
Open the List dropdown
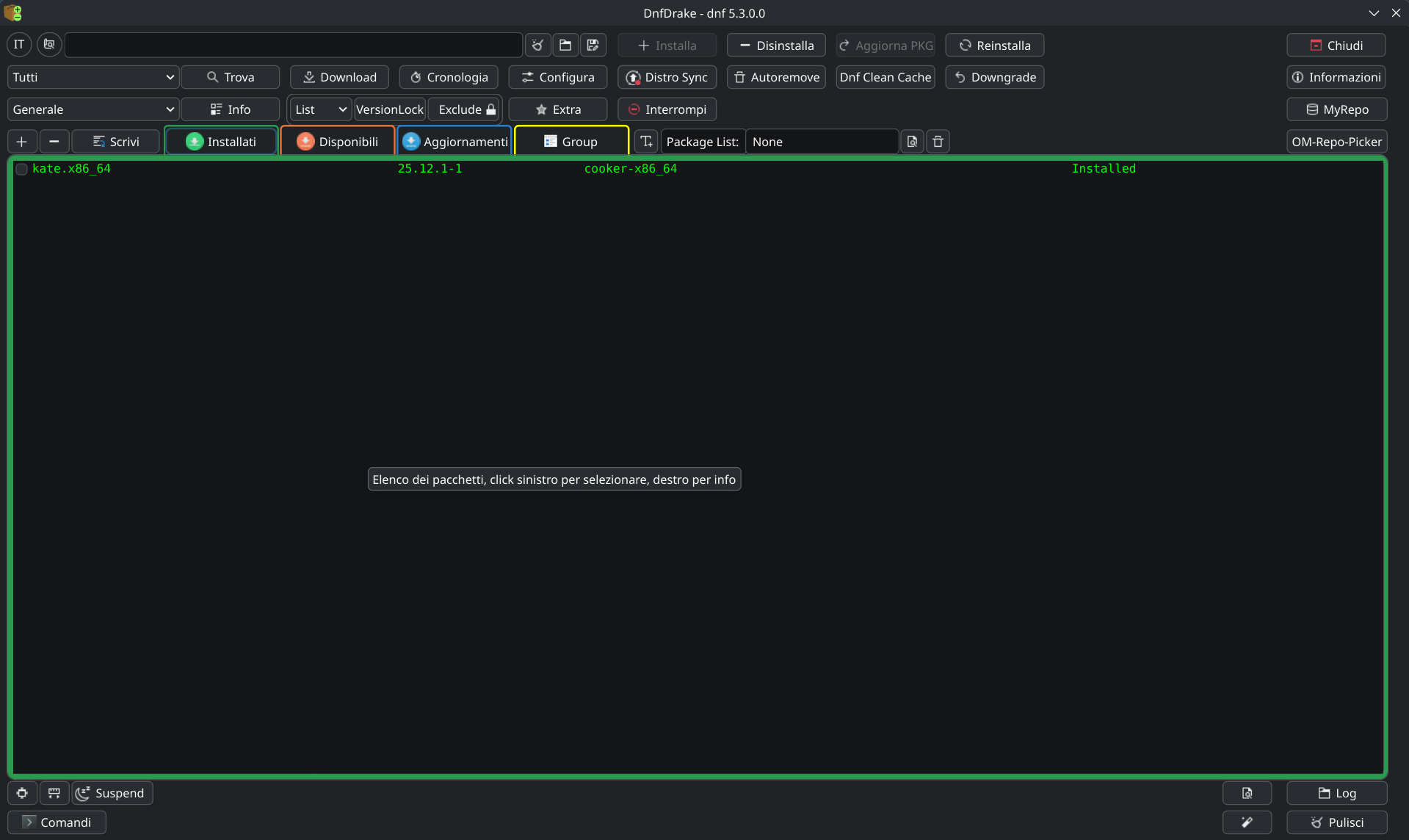tap(320, 109)
